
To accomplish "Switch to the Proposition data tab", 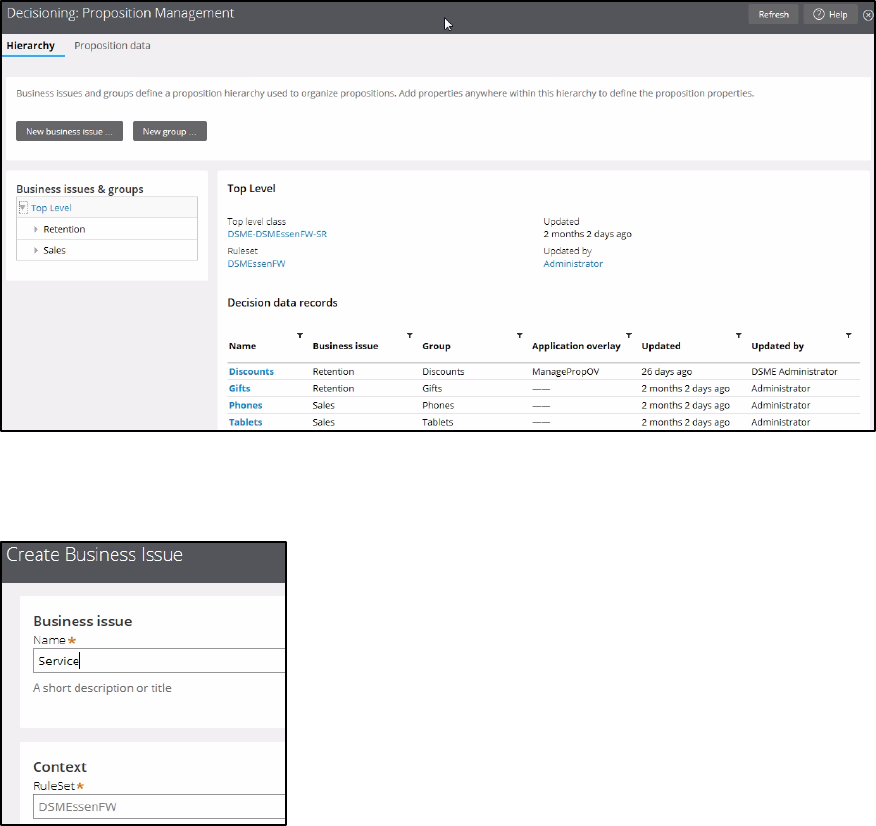I will pyautogui.click(x=112, y=46).
